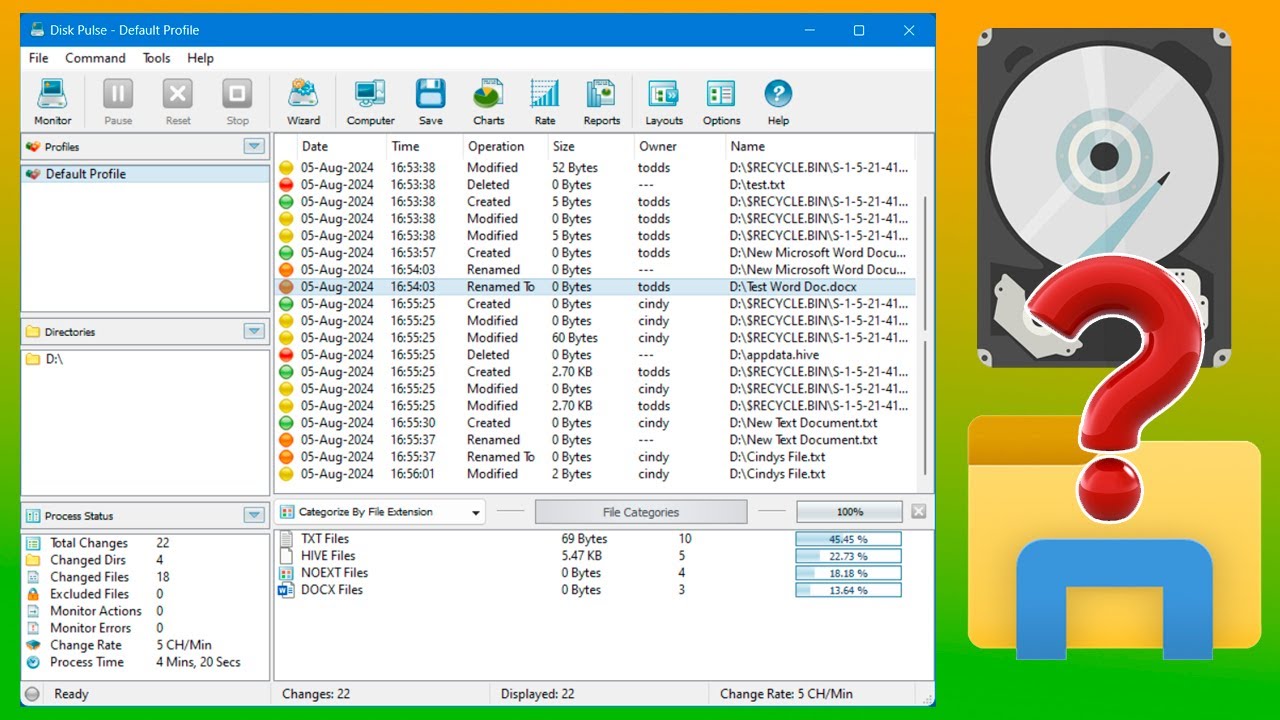
Task: Open the Options icon
Action: point(721,95)
